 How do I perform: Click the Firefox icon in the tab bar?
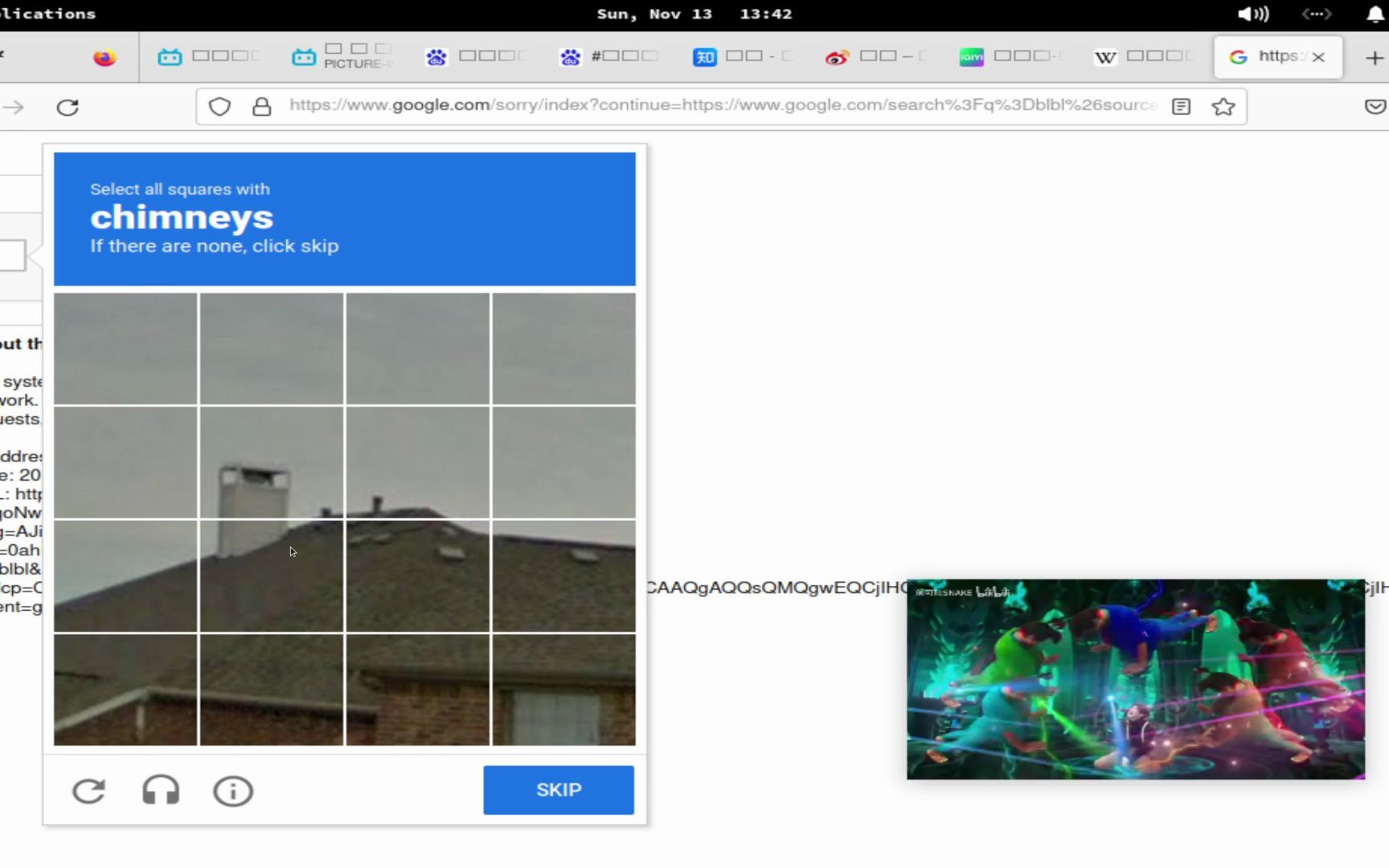[104, 57]
